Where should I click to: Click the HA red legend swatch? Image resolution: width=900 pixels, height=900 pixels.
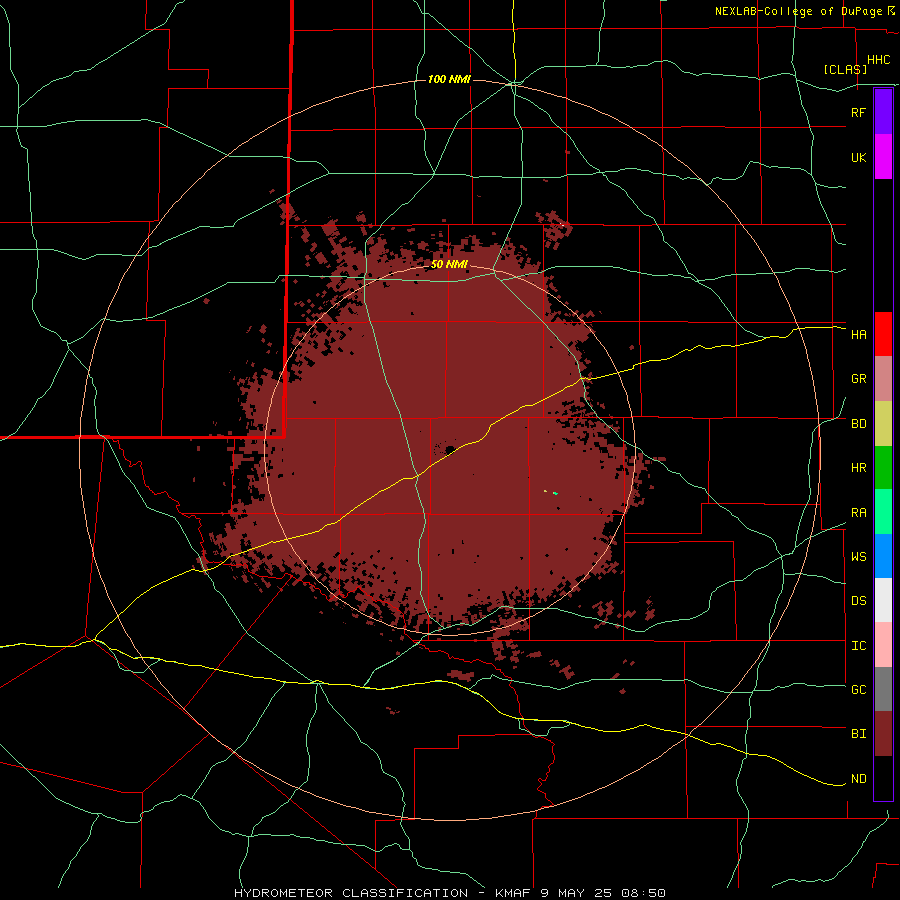[883, 334]
